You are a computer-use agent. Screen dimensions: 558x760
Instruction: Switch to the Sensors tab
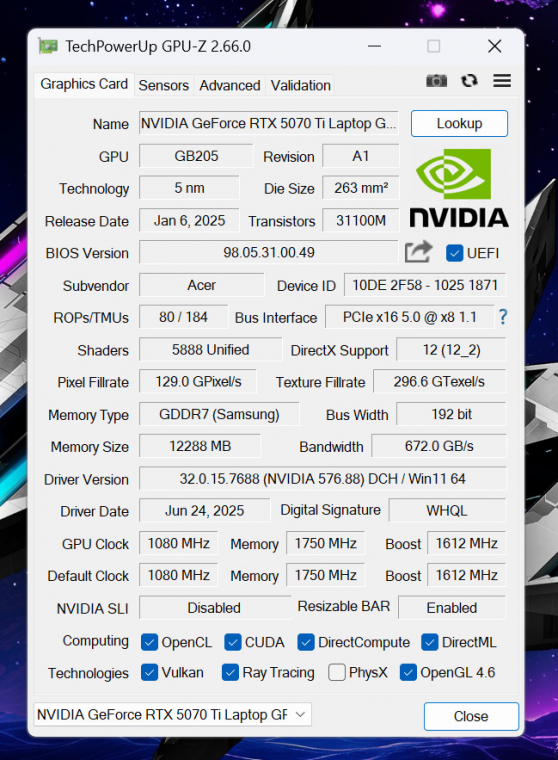coord(163,85)
